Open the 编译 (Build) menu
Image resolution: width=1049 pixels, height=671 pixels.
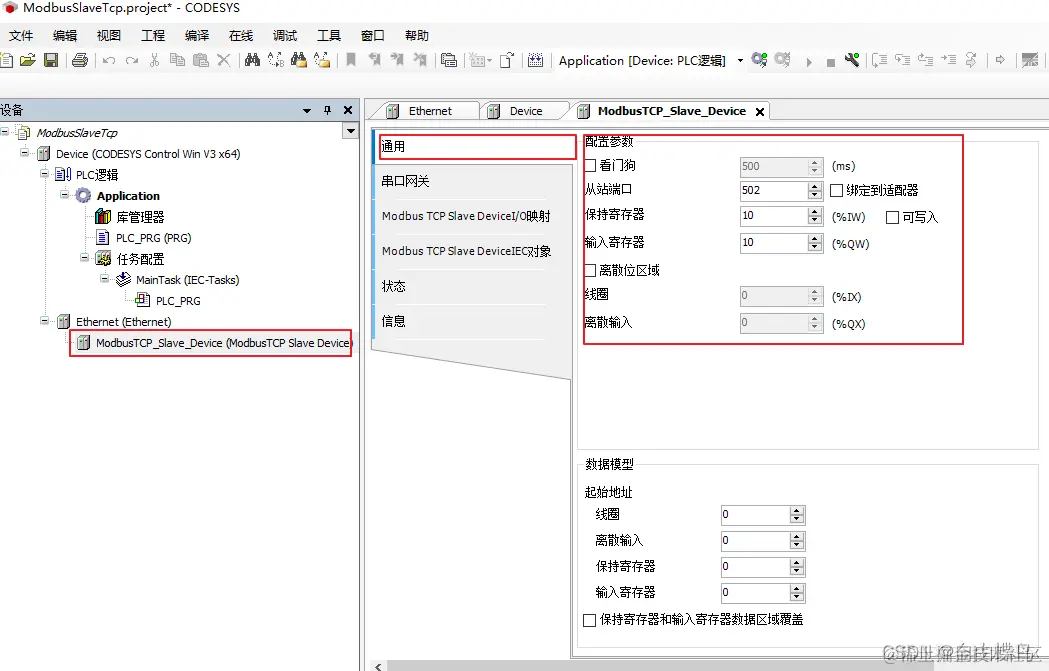[x=197, y=35]
